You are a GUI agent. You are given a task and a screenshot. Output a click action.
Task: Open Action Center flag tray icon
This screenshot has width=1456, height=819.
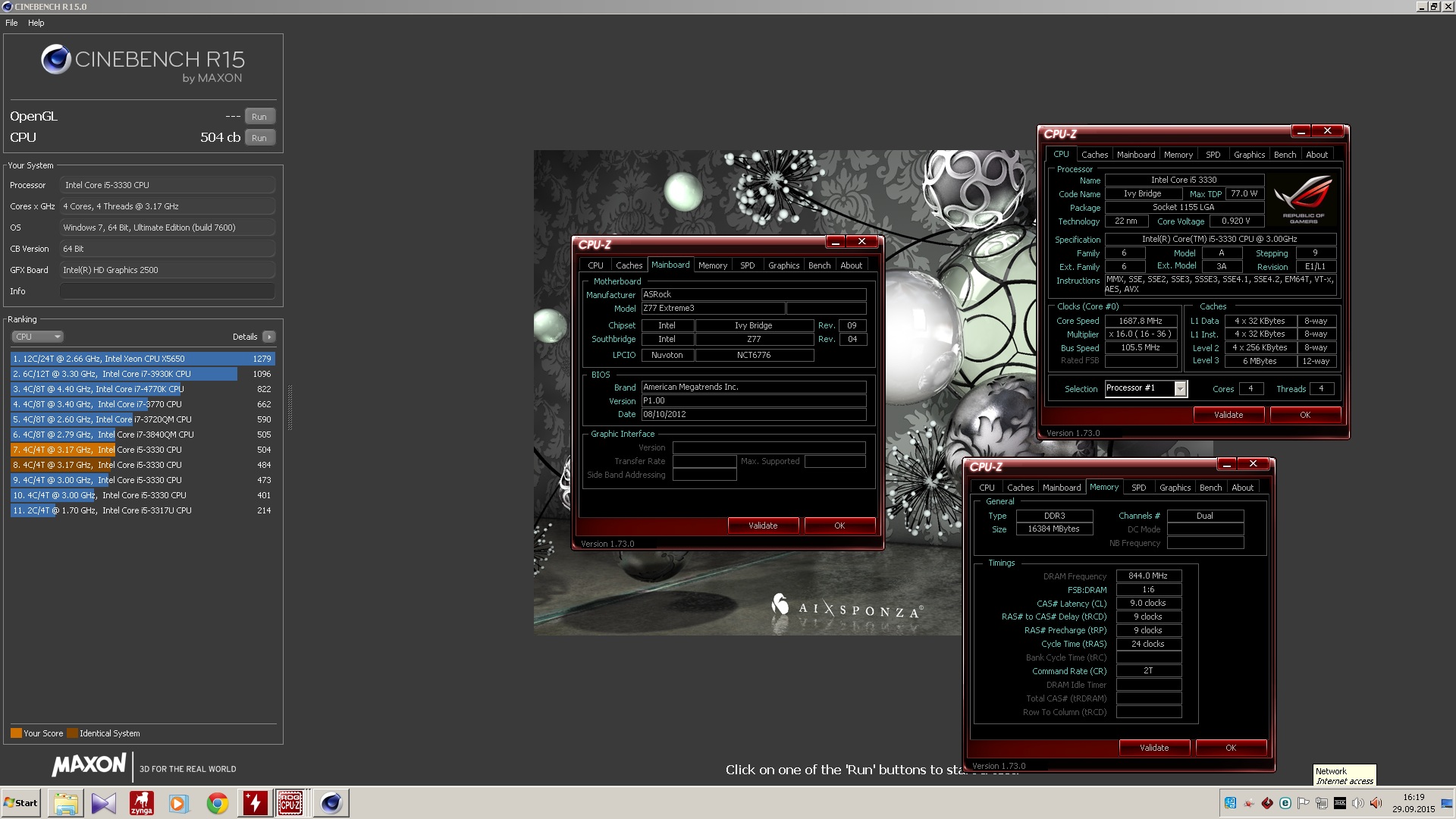1303,803
